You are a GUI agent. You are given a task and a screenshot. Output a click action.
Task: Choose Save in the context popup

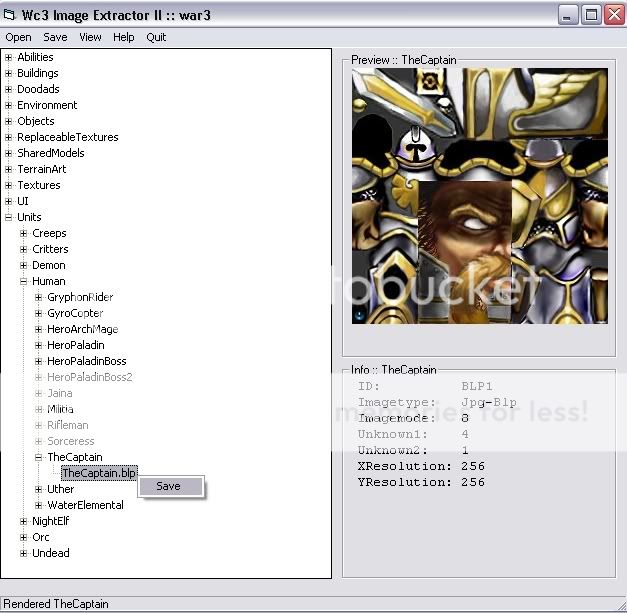pos(171,486)
